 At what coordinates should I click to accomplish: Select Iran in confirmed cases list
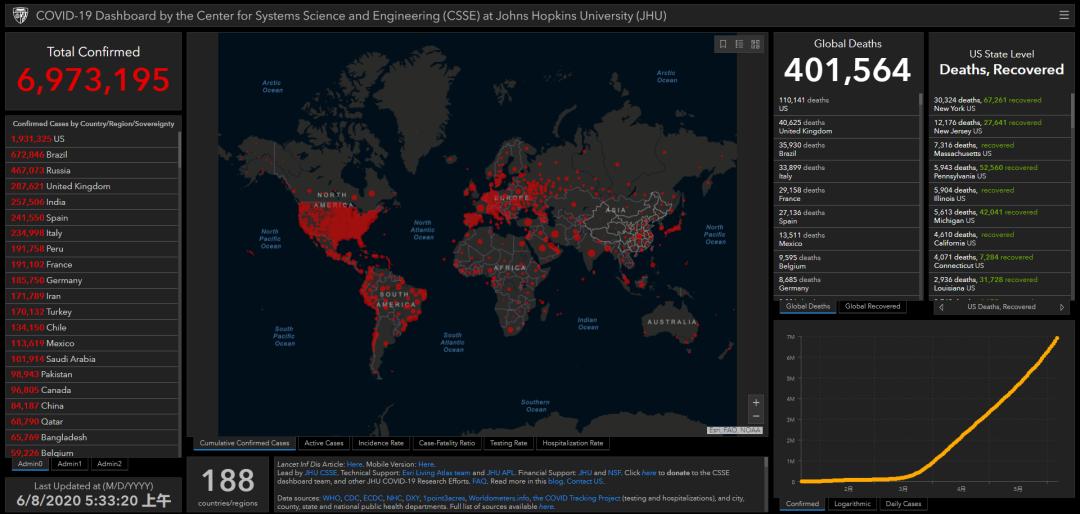point(92,296)
